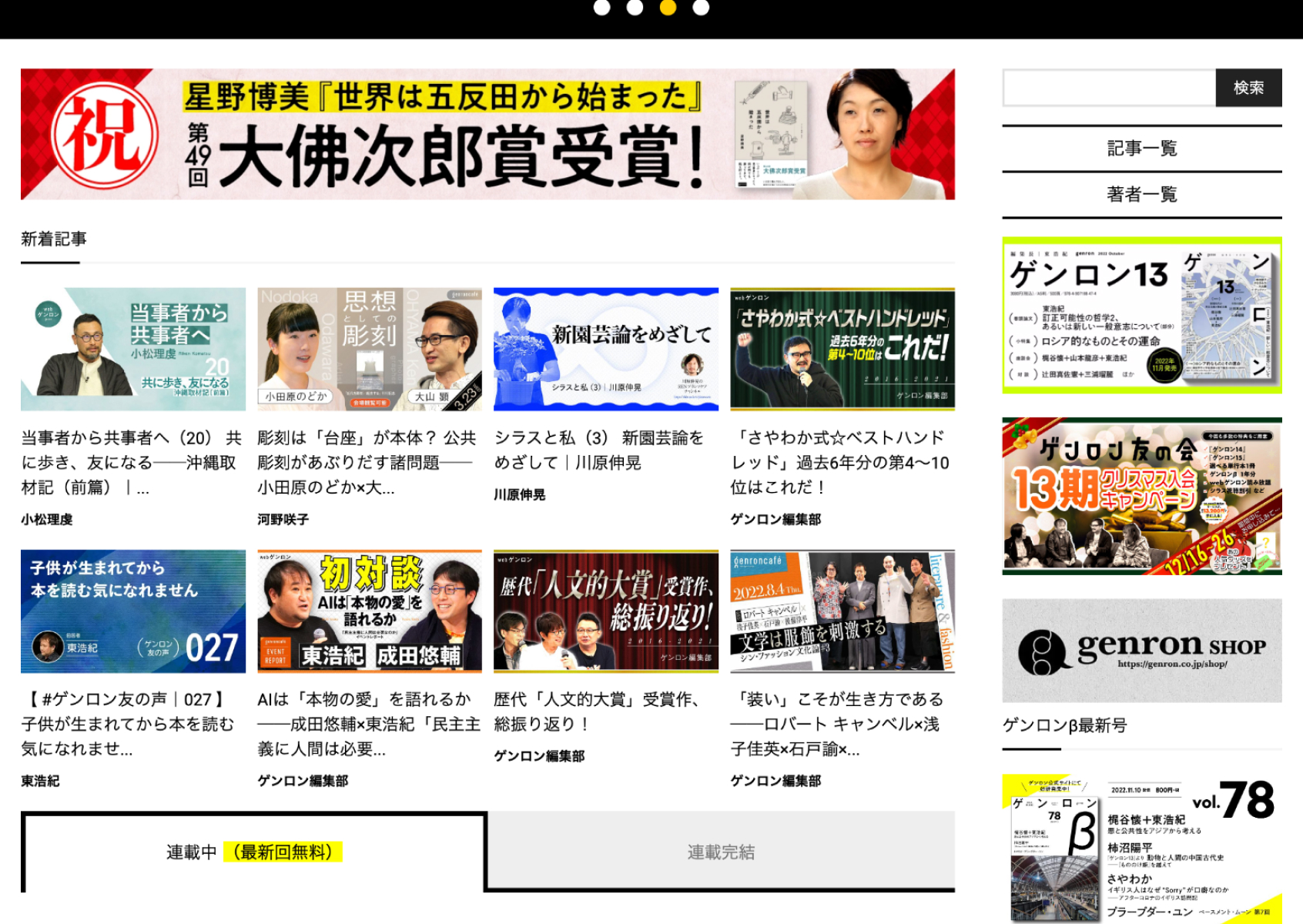
Task: Open the 初対談 AI article thumbnail
Action: point(370,611)
